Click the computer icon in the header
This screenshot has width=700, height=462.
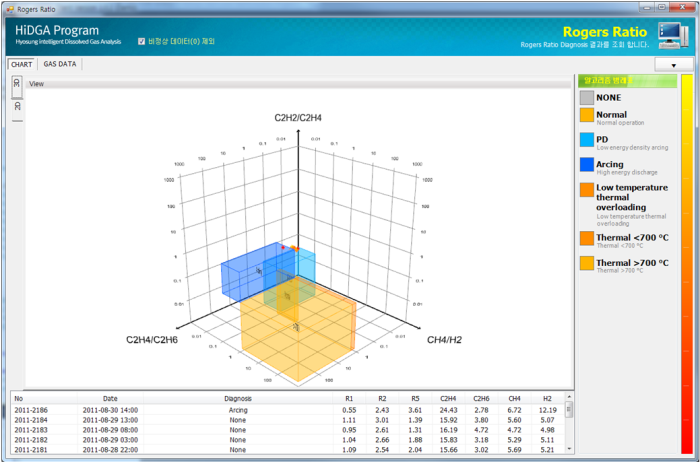point(673,35)
